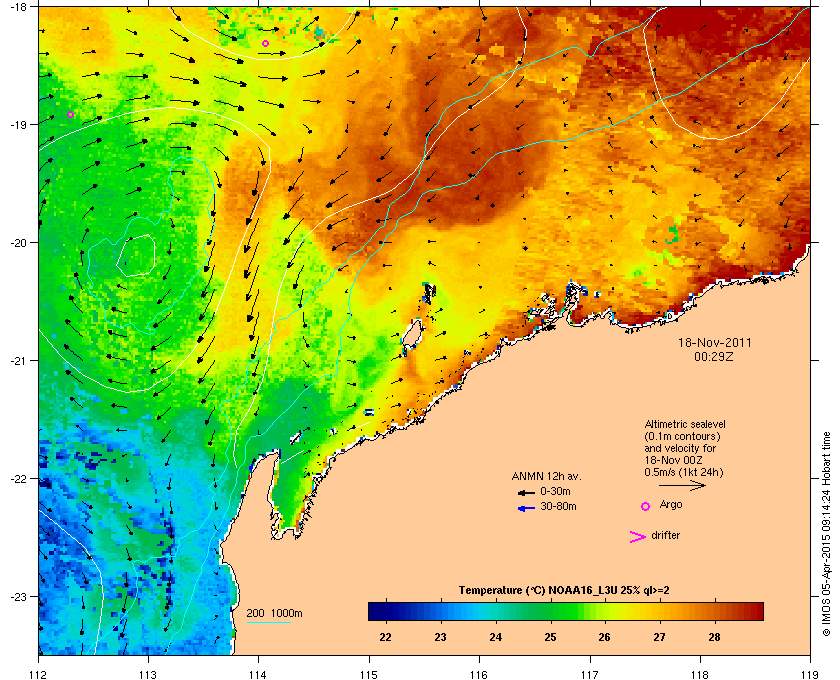Screen dimensions: 840x680
Task: Click the longitude axis label '118'
Action: [x=700, y=674]
